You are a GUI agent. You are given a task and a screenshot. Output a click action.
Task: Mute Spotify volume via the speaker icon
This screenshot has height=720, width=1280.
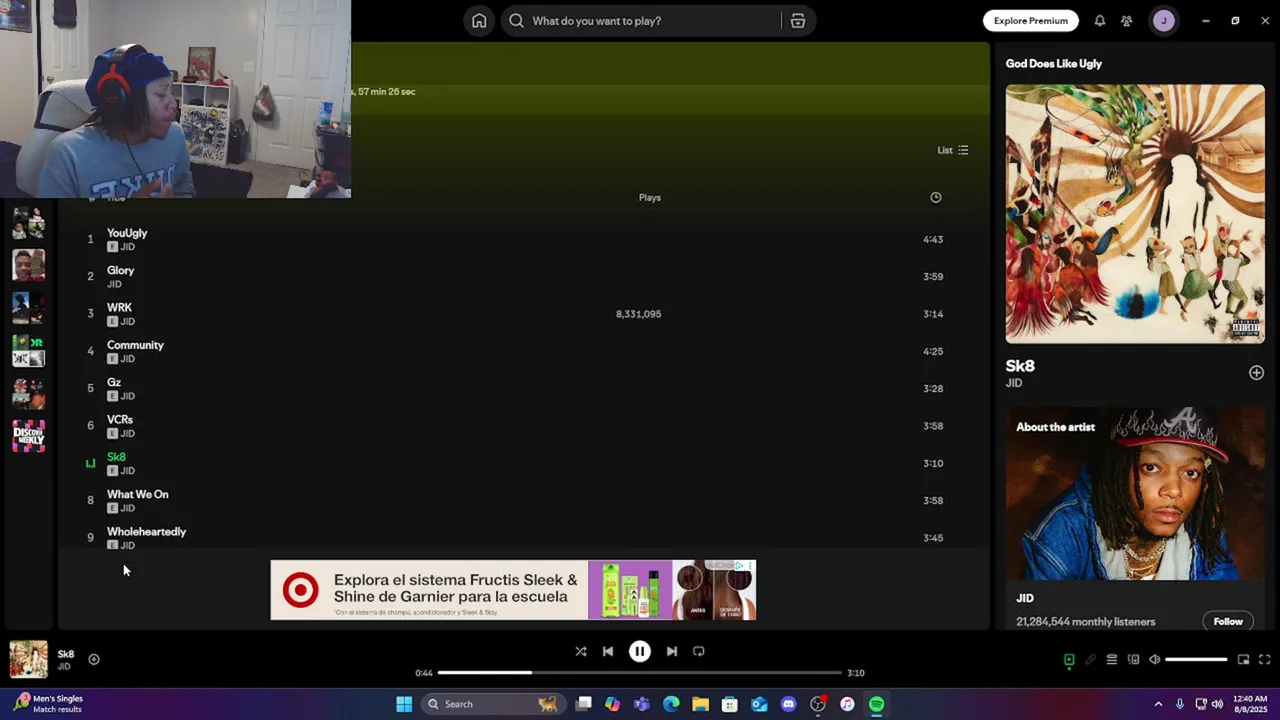pos(1155,660)
